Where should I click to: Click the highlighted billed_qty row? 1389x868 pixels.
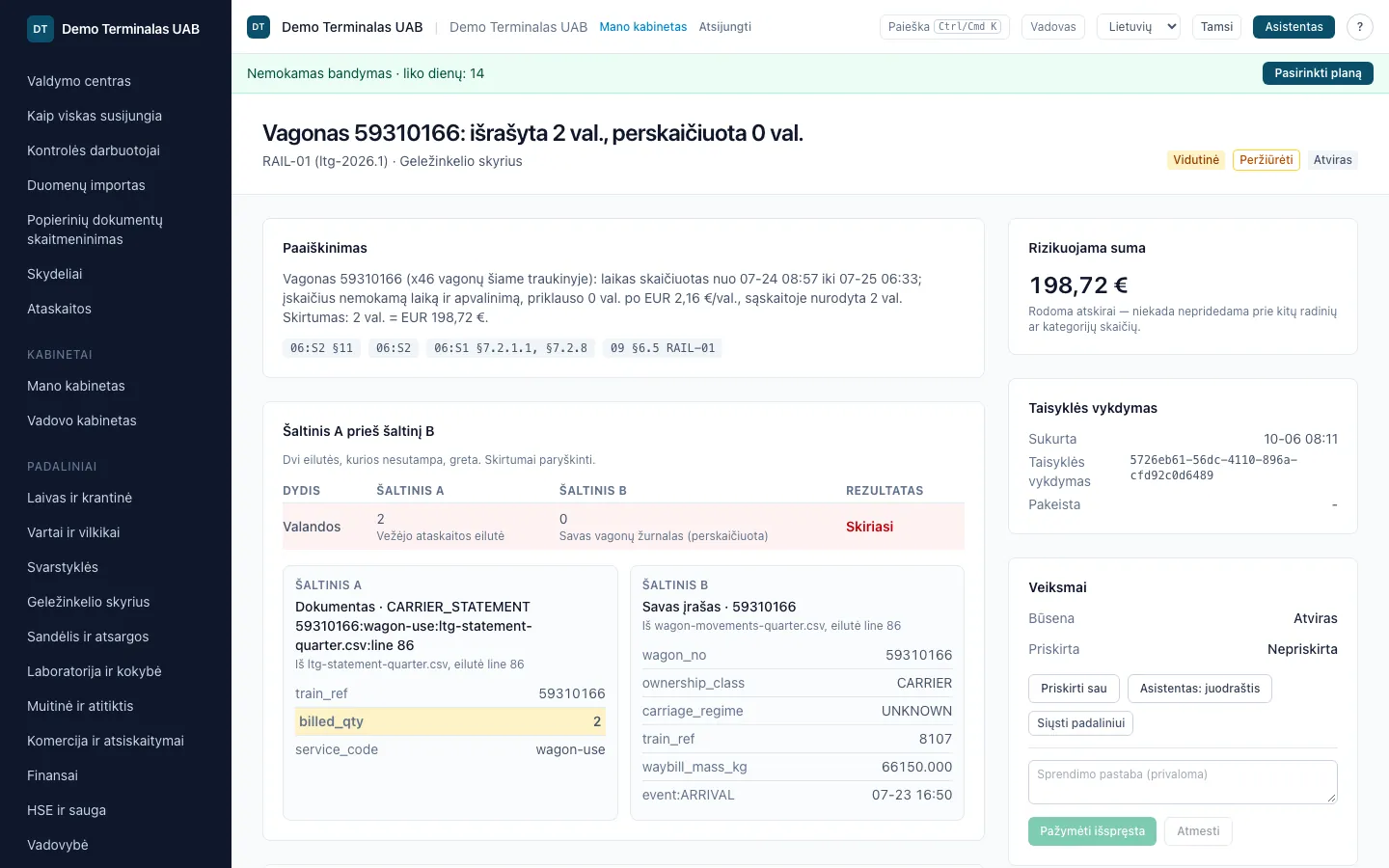[x=450, y=721]
